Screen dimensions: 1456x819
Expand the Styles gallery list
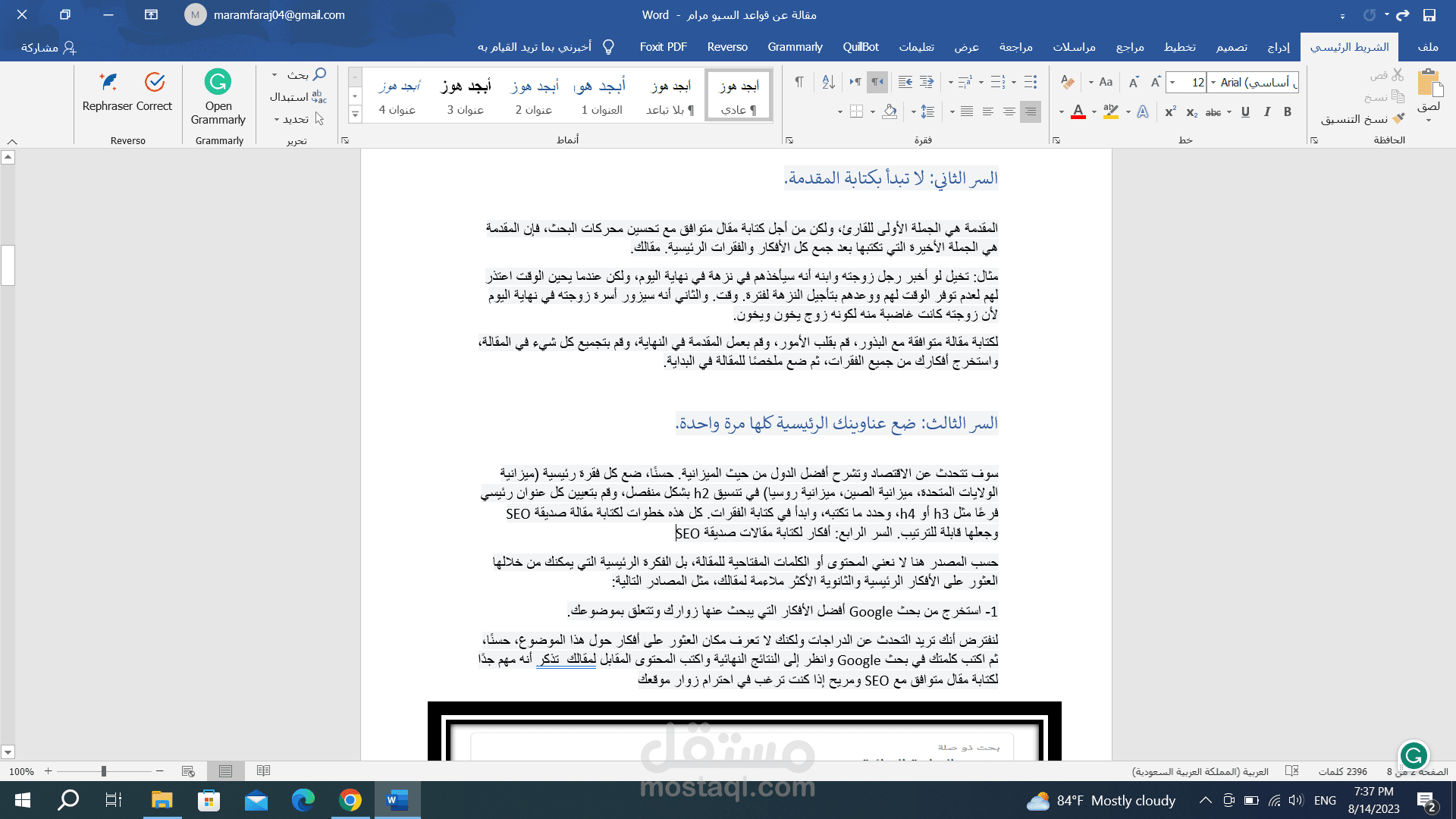coord(354,115)
